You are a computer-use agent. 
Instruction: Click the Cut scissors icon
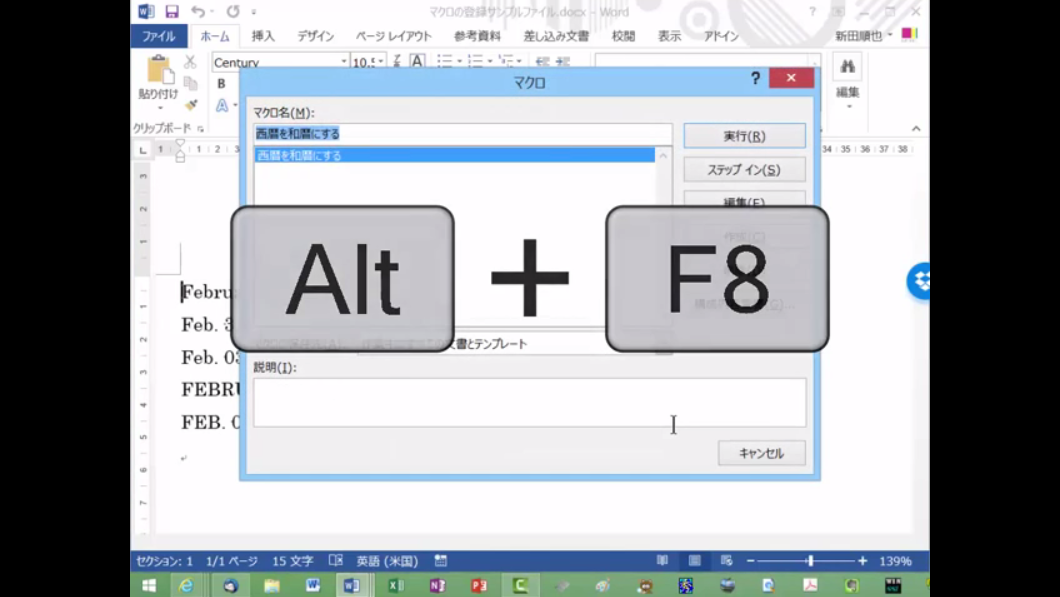[x=190, y=63]
